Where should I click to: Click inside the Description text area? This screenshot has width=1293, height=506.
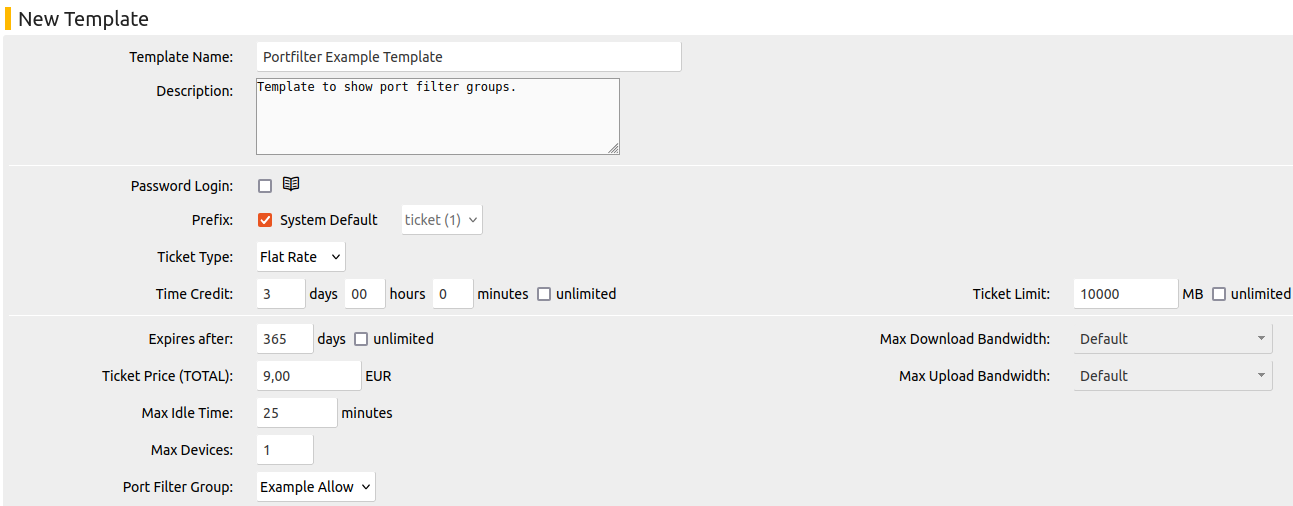point(438,117)
